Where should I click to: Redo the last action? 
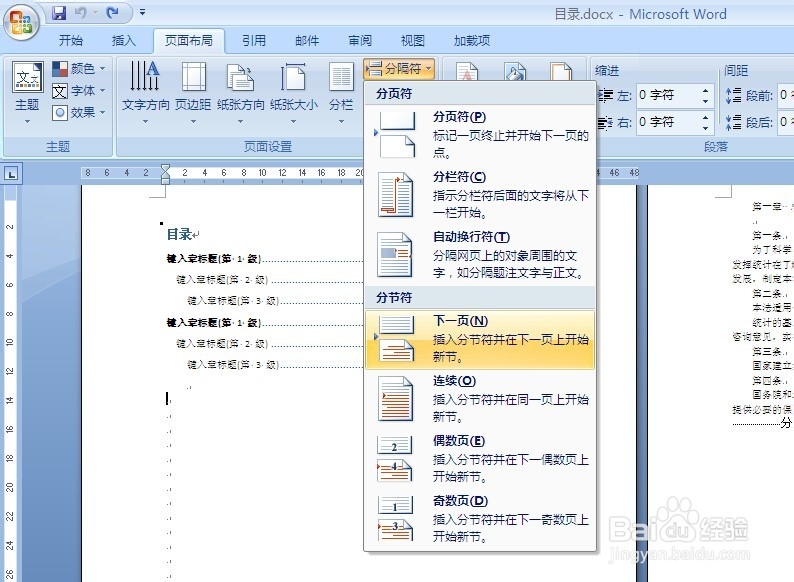click(112, 13)
